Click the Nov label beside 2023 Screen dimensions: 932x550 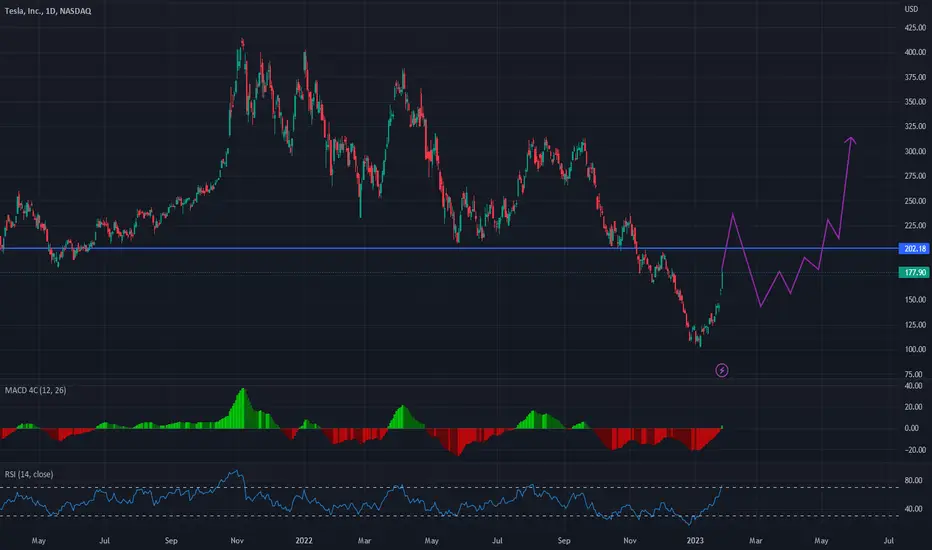click(630, 540)
